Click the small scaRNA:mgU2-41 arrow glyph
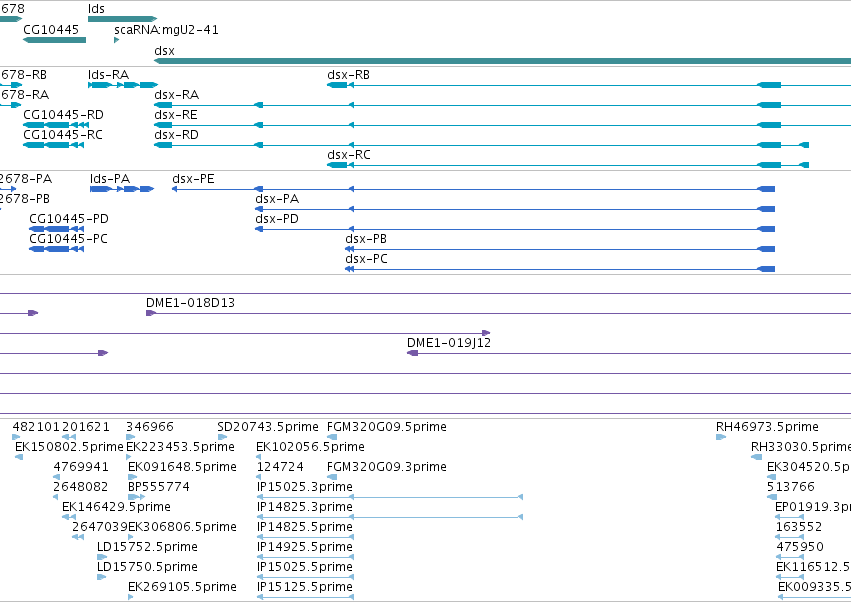This screenshot has height=602, width=851. point(117,40)
